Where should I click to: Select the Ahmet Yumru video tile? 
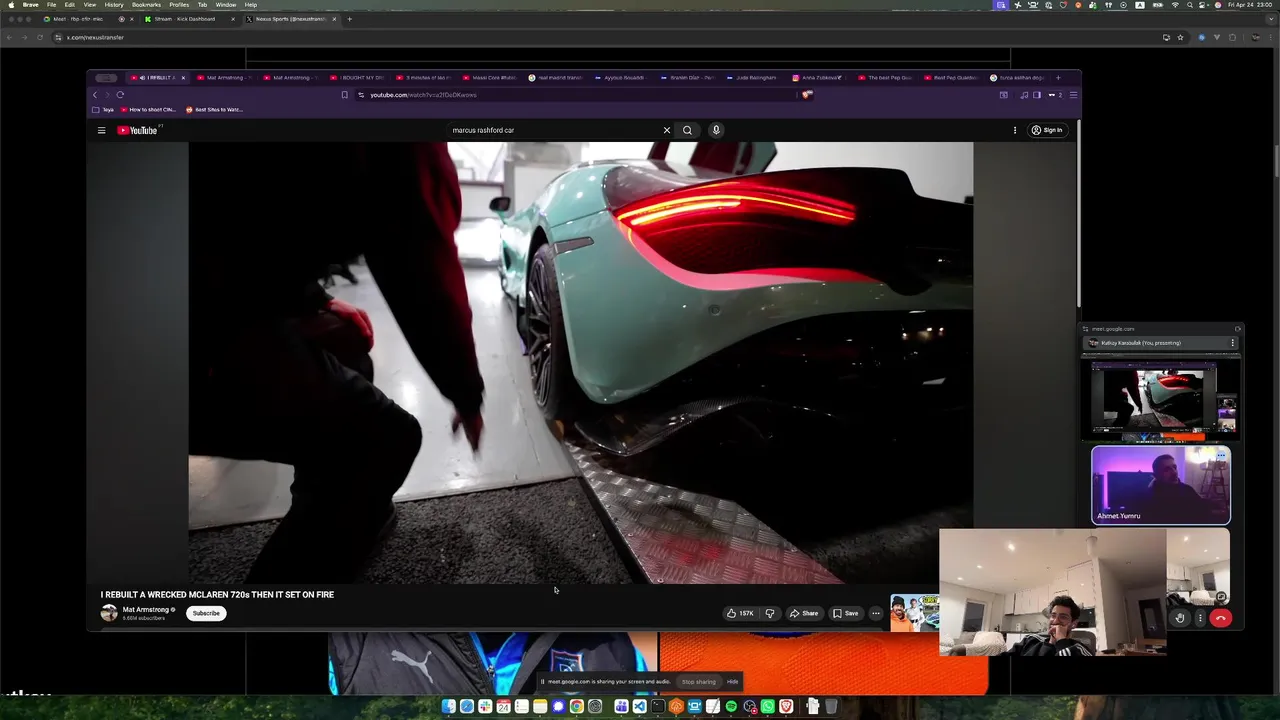click(1161, 485)
